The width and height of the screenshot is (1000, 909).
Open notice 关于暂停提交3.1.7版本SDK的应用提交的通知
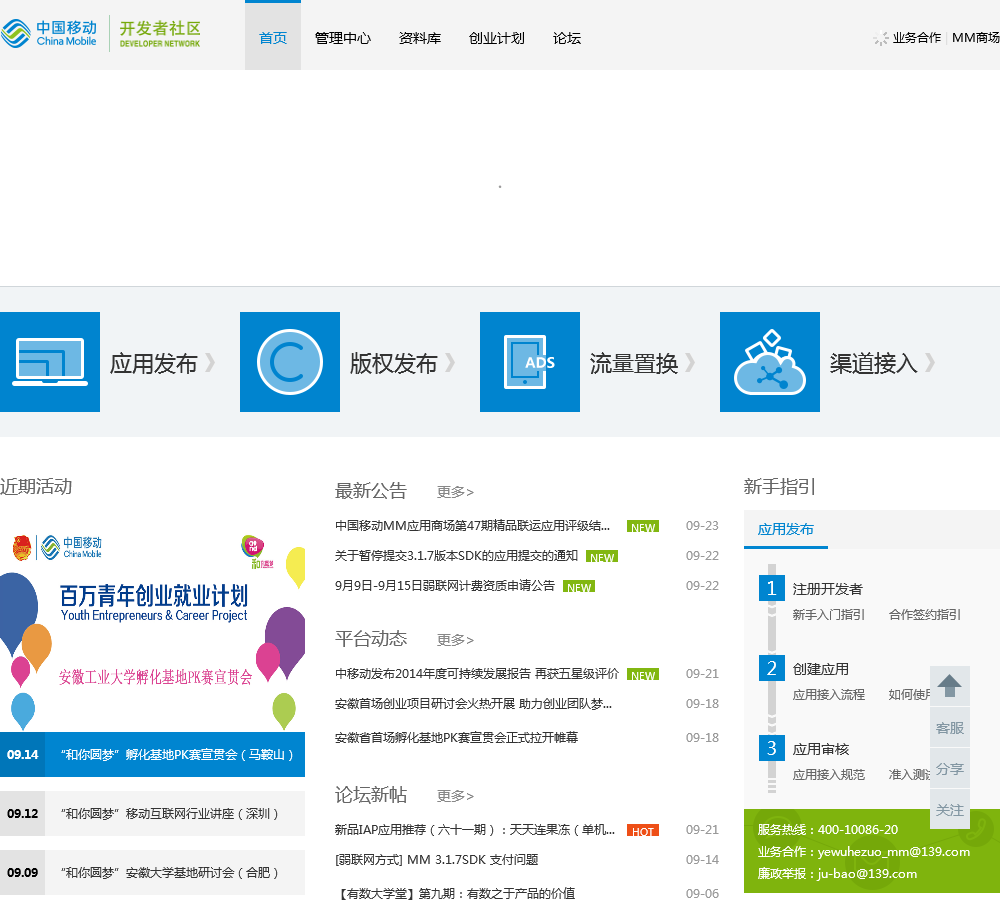[x=456, y=556]
